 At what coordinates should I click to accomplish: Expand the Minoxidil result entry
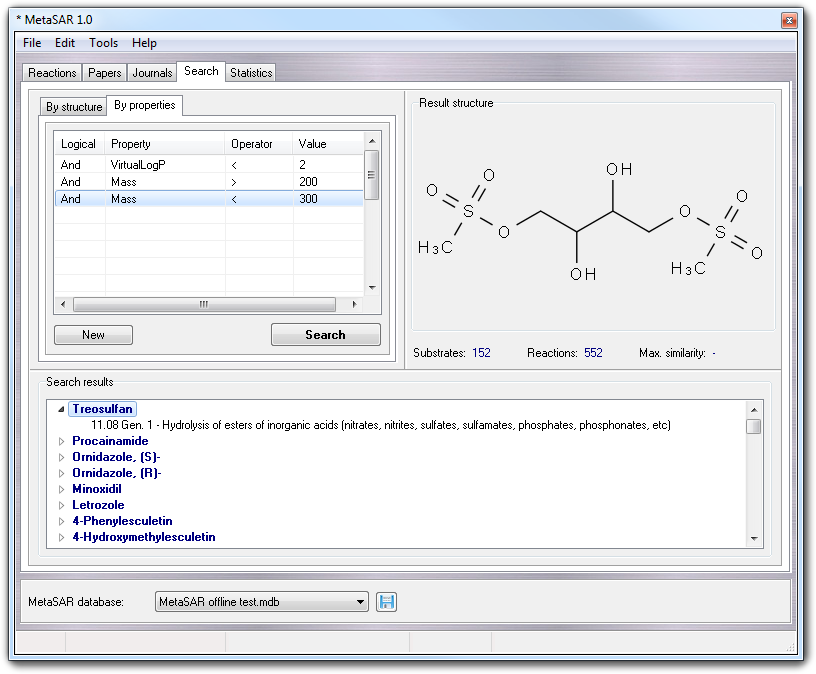coord(61,489)
